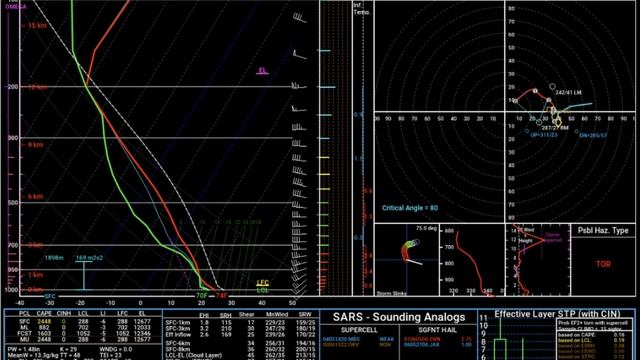Select the MU parcel row
The width and height of the screenshot is (640, 360).
click(x=83, y=339)
